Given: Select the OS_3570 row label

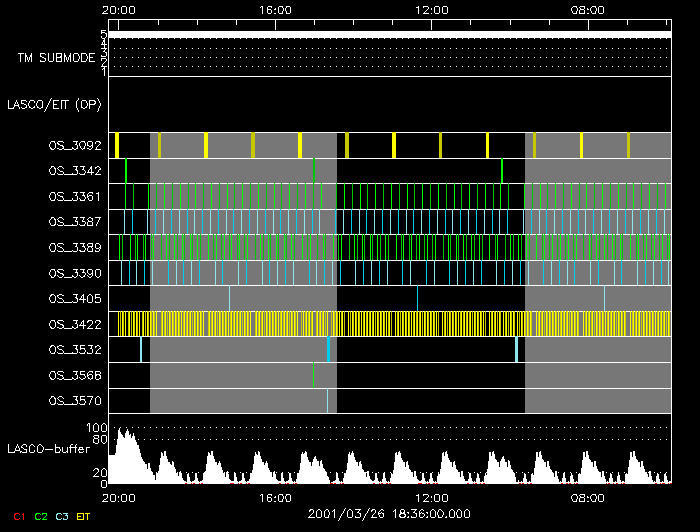Looking at the screenshot, I should click(74, 401).
